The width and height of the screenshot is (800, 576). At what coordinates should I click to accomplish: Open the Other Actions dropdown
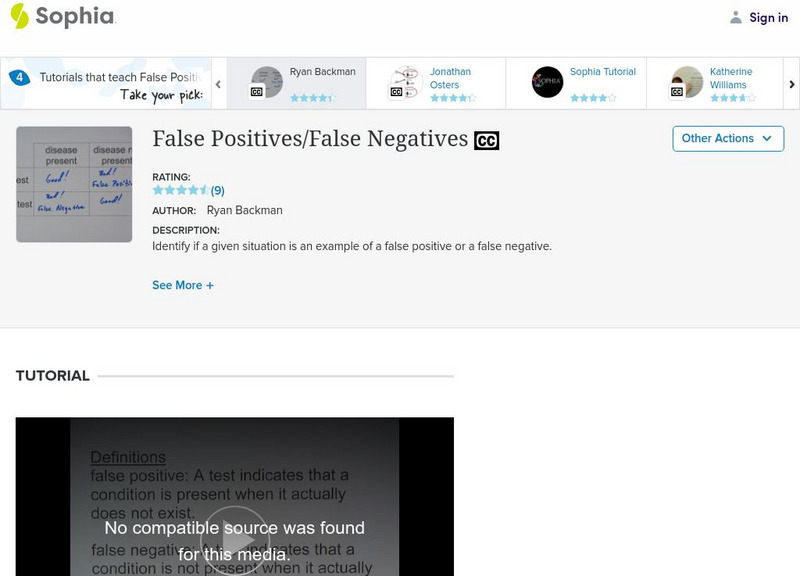click(x=727, y=138)
